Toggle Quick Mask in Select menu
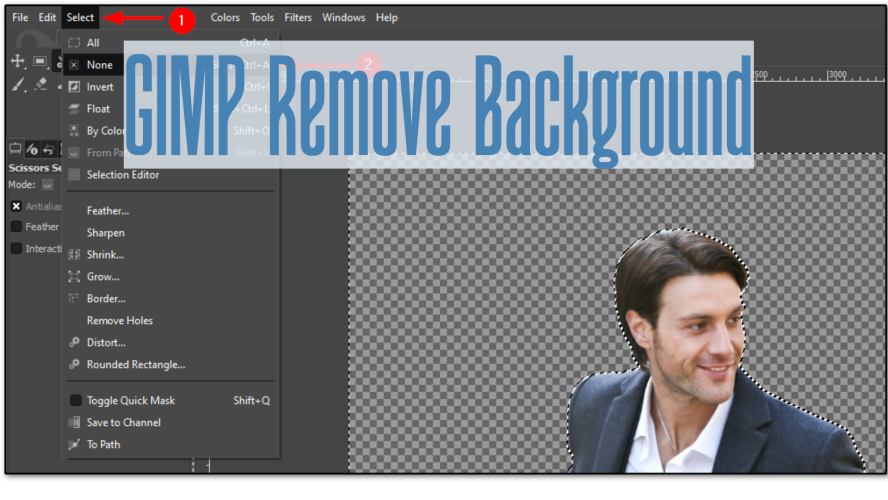888x500 pixels. tap(130, 401)
